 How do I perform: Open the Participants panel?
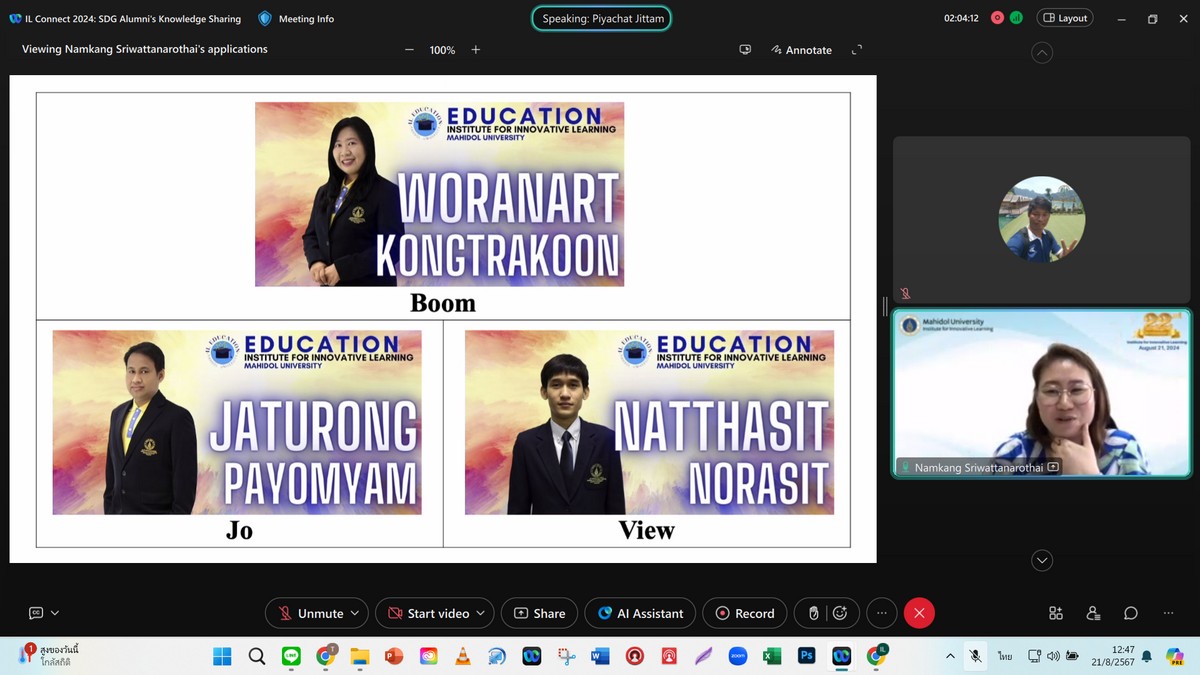point(1093,613)
